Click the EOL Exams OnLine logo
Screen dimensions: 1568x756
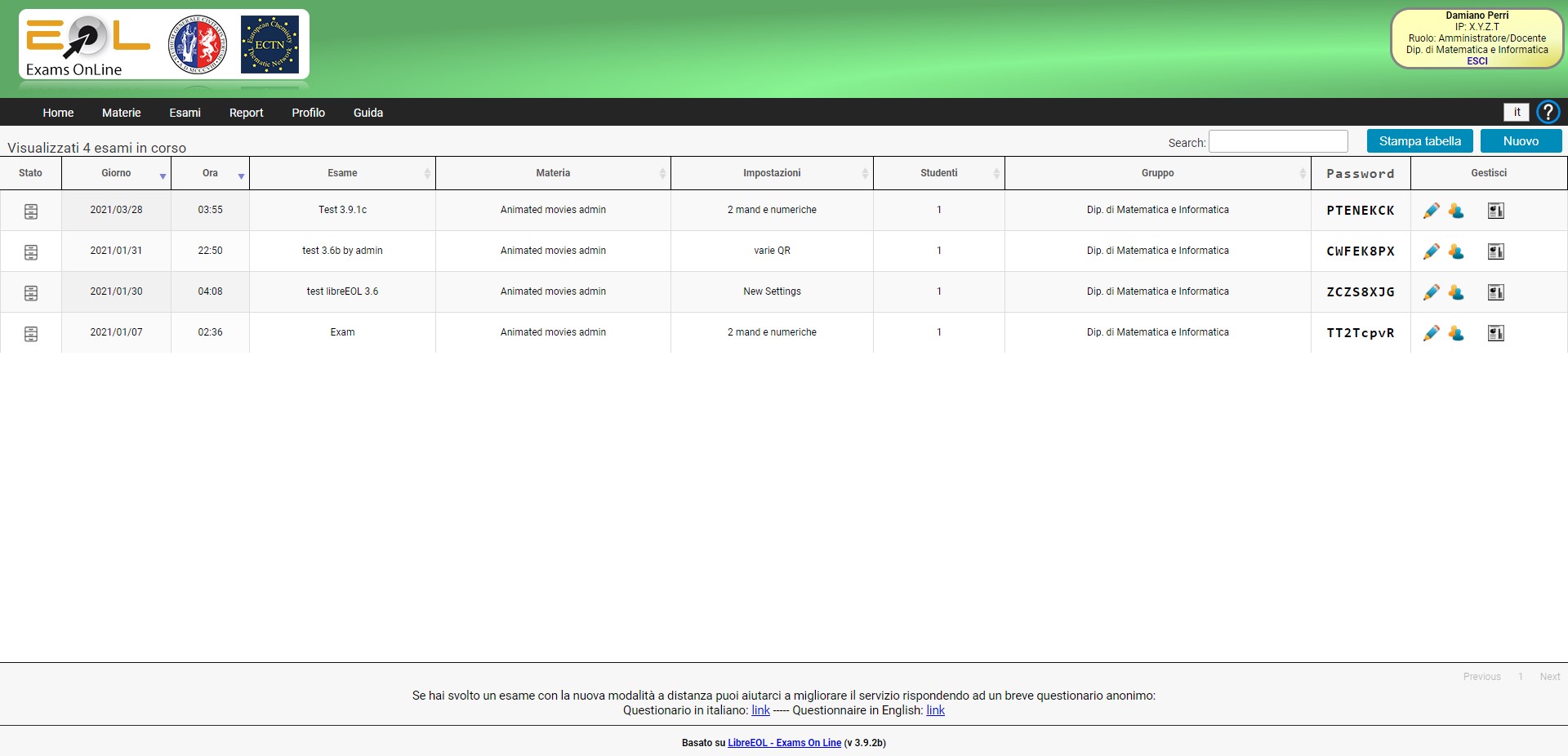tap(87, 47)
